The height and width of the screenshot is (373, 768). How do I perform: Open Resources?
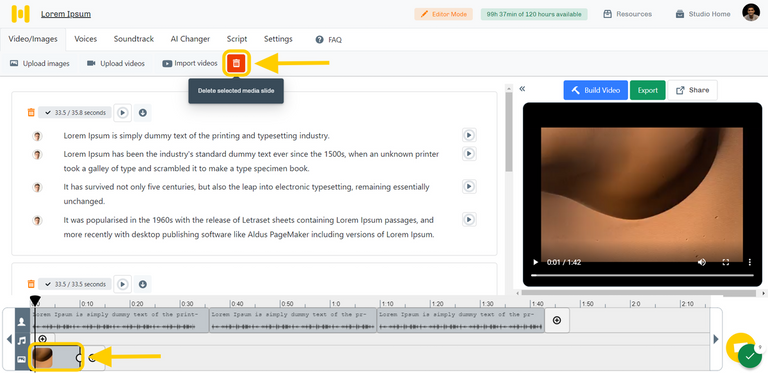[627, 14]
